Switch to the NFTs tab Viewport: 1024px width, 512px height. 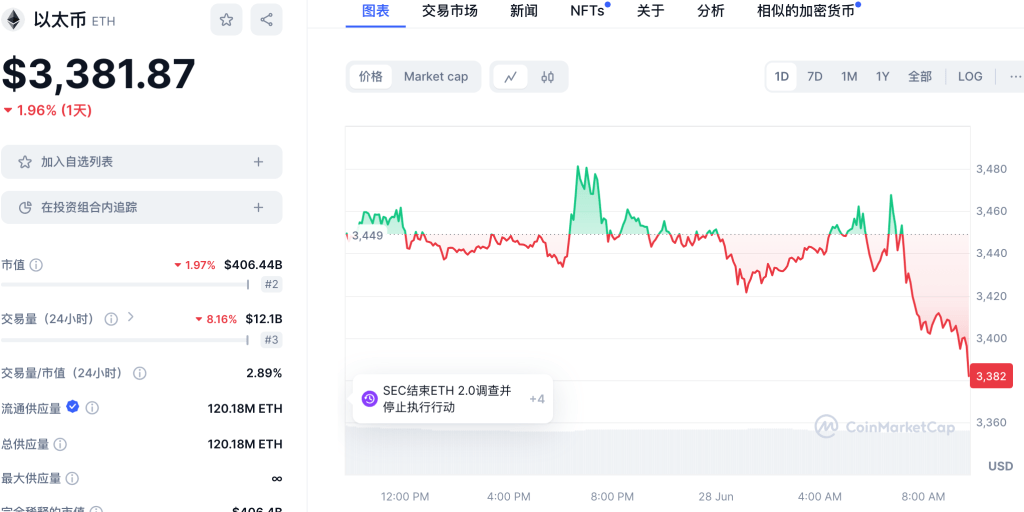pos(587,11)
